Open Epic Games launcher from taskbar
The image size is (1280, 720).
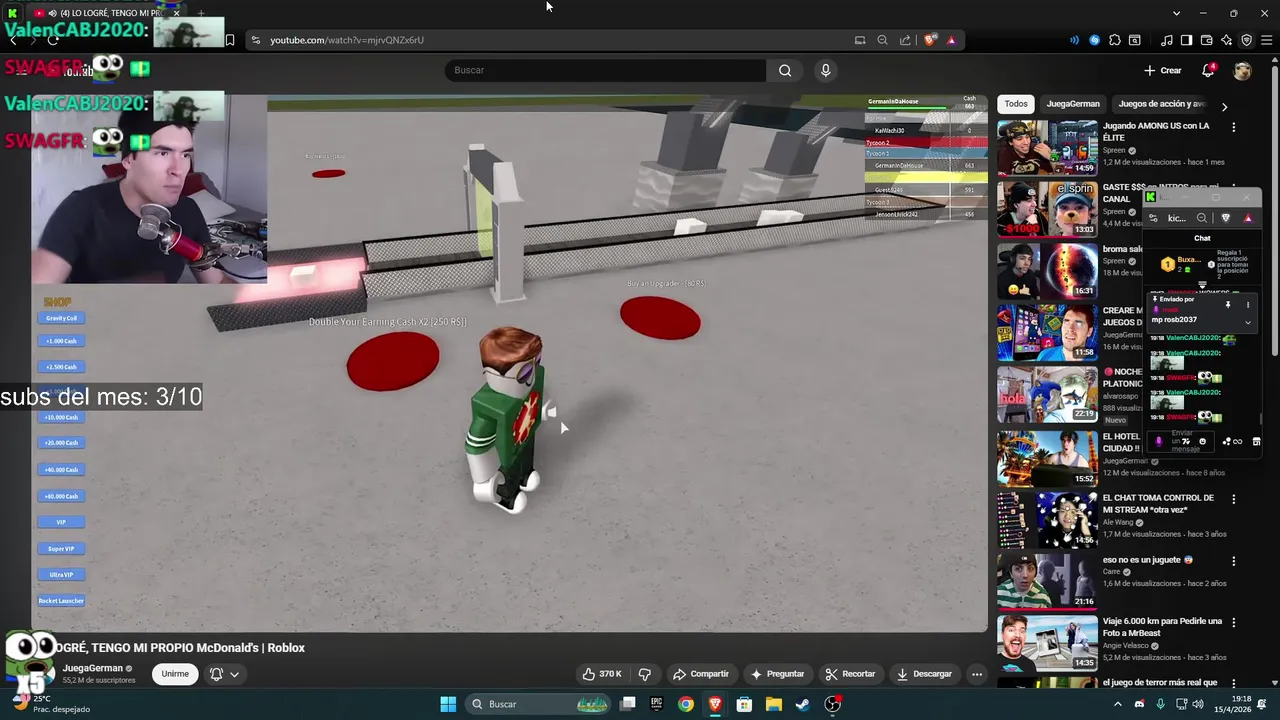[x=656, y=704]
